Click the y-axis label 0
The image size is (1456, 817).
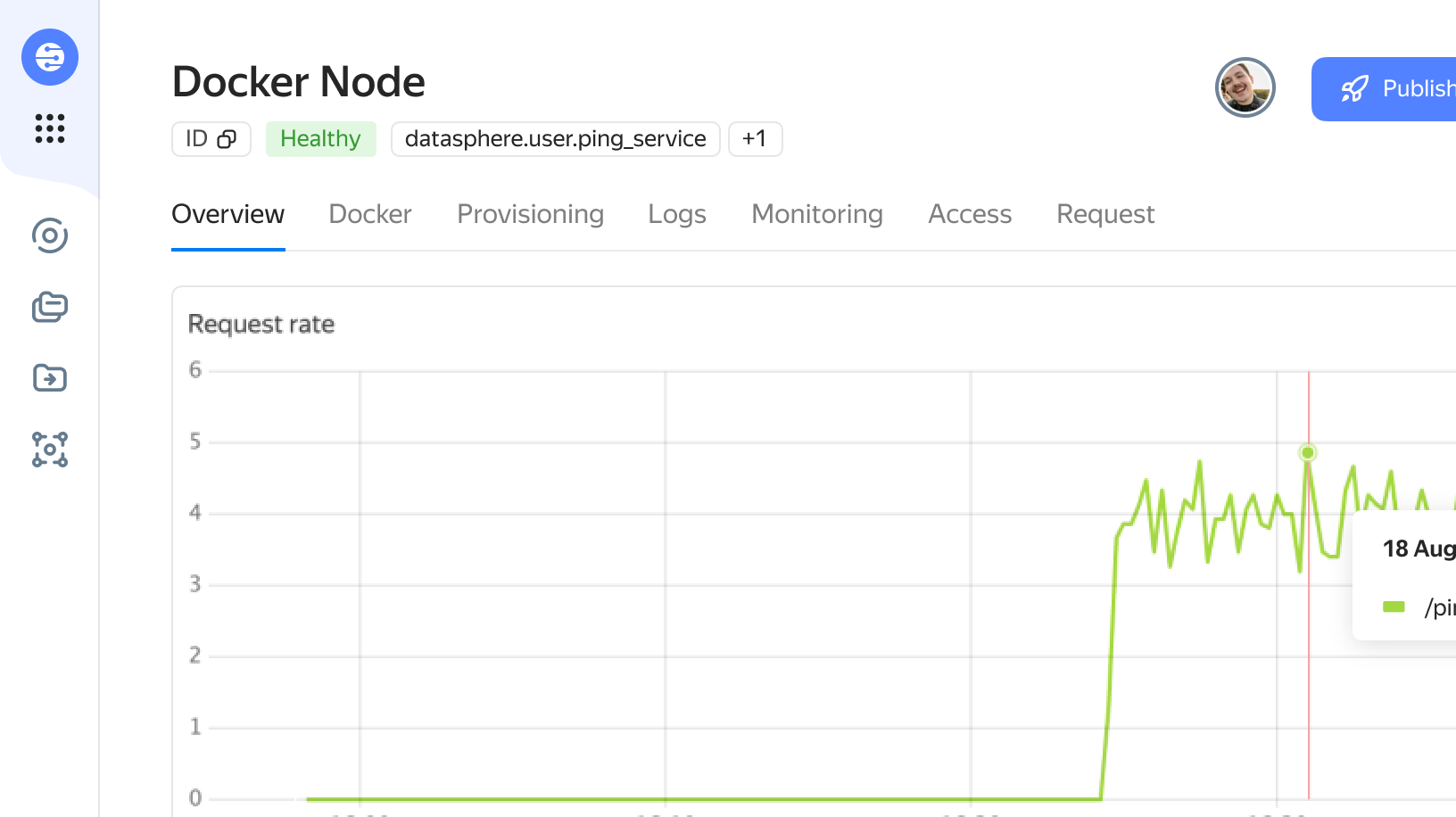coord(195,797)
